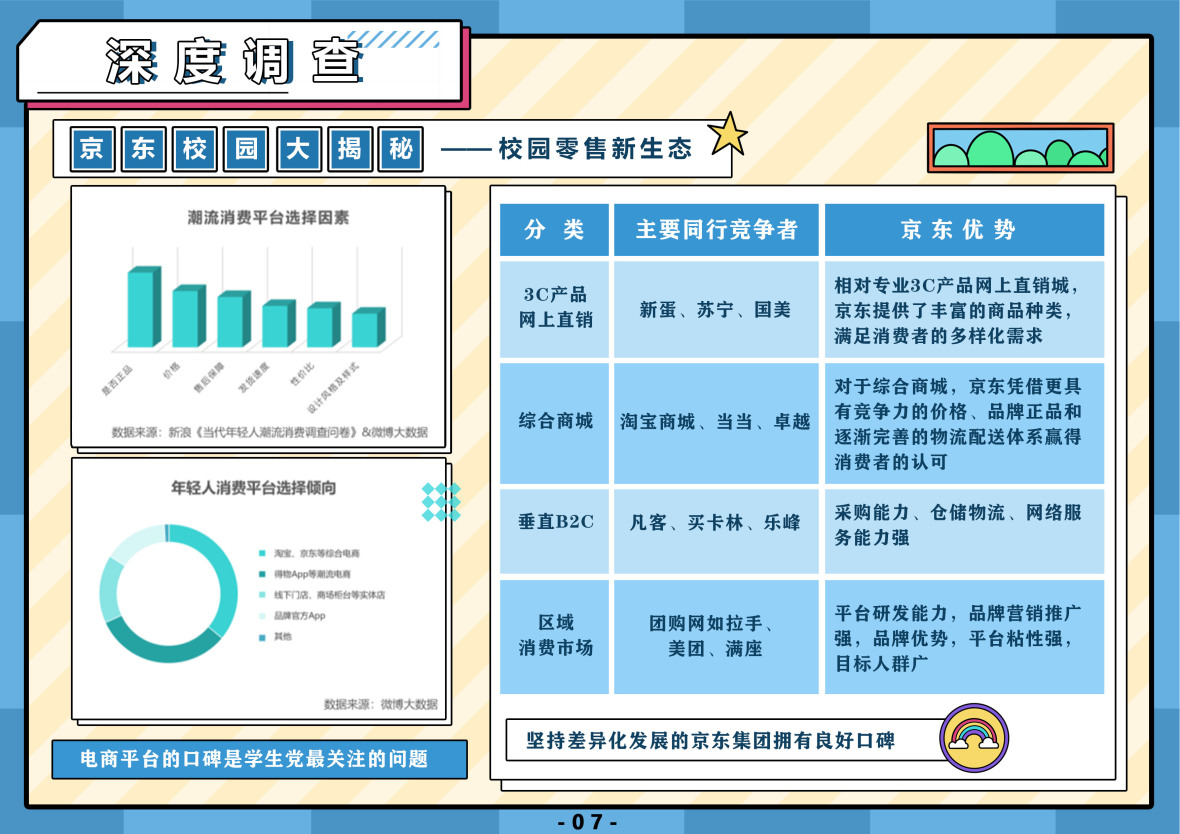Click the 采购能力、仓储物流 advantage cell

point(965,531)
